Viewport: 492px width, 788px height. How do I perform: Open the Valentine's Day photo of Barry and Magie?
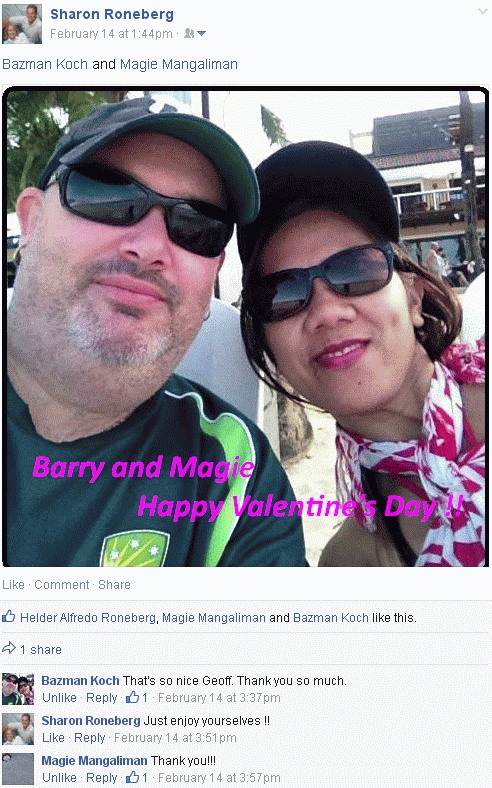point(246,327)
